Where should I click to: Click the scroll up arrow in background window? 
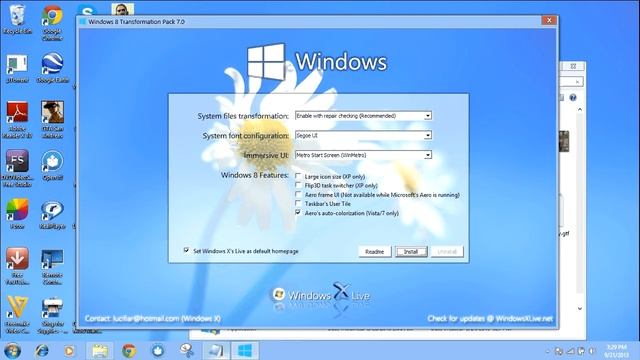tap(580, 109)
